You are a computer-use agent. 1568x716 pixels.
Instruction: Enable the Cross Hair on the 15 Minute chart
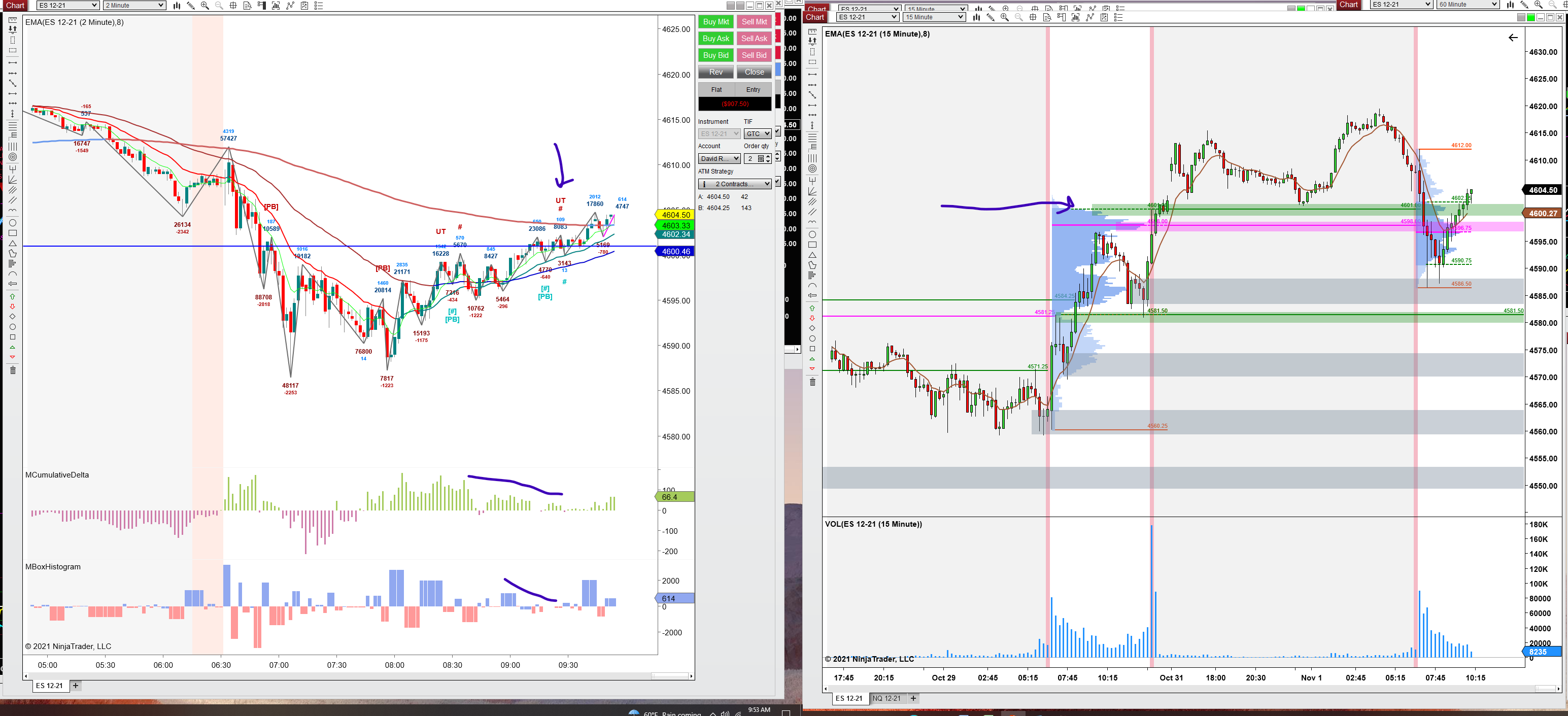[x=1033, y=17]
